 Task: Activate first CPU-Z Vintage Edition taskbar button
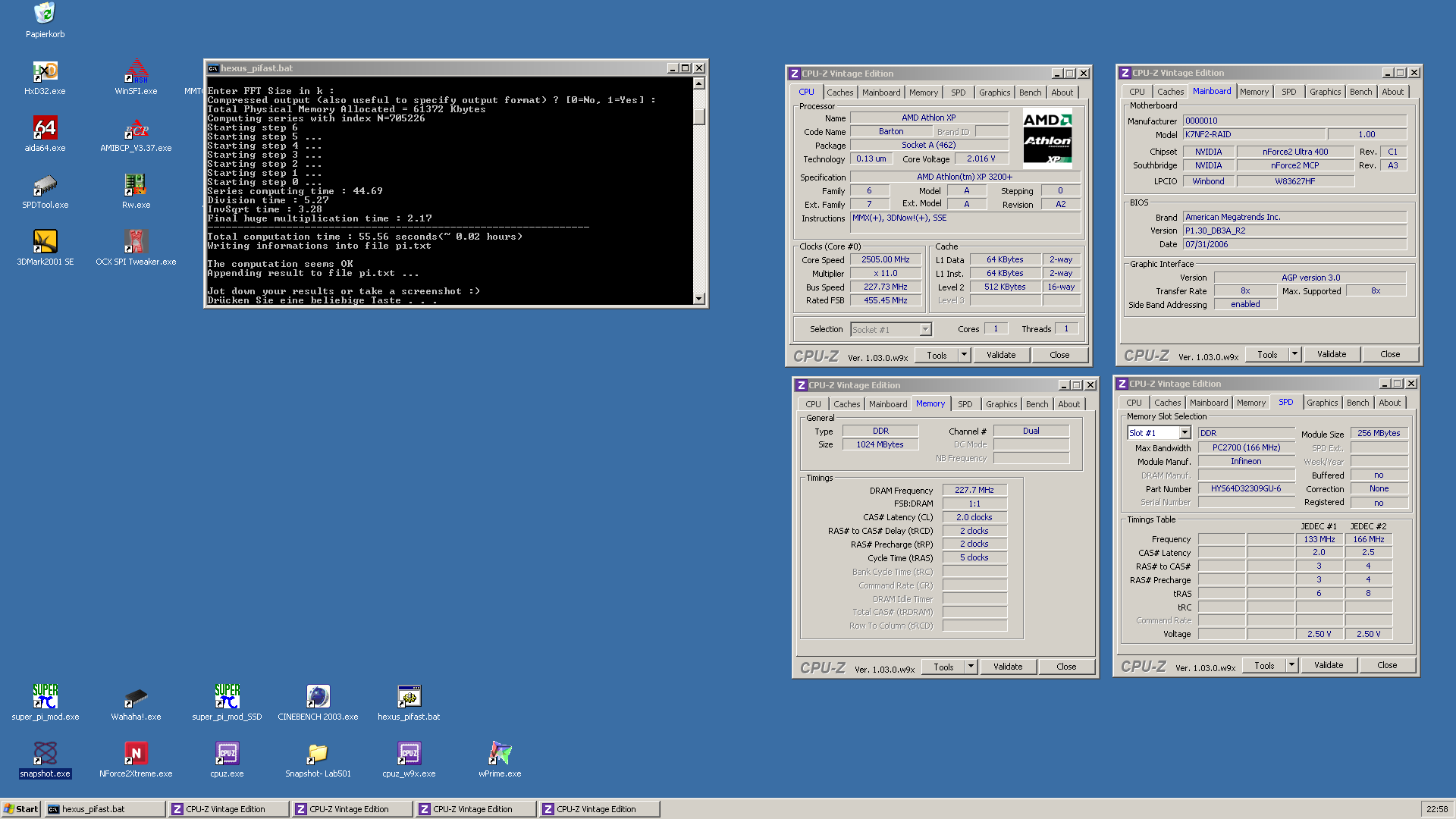tap(228, 809)
